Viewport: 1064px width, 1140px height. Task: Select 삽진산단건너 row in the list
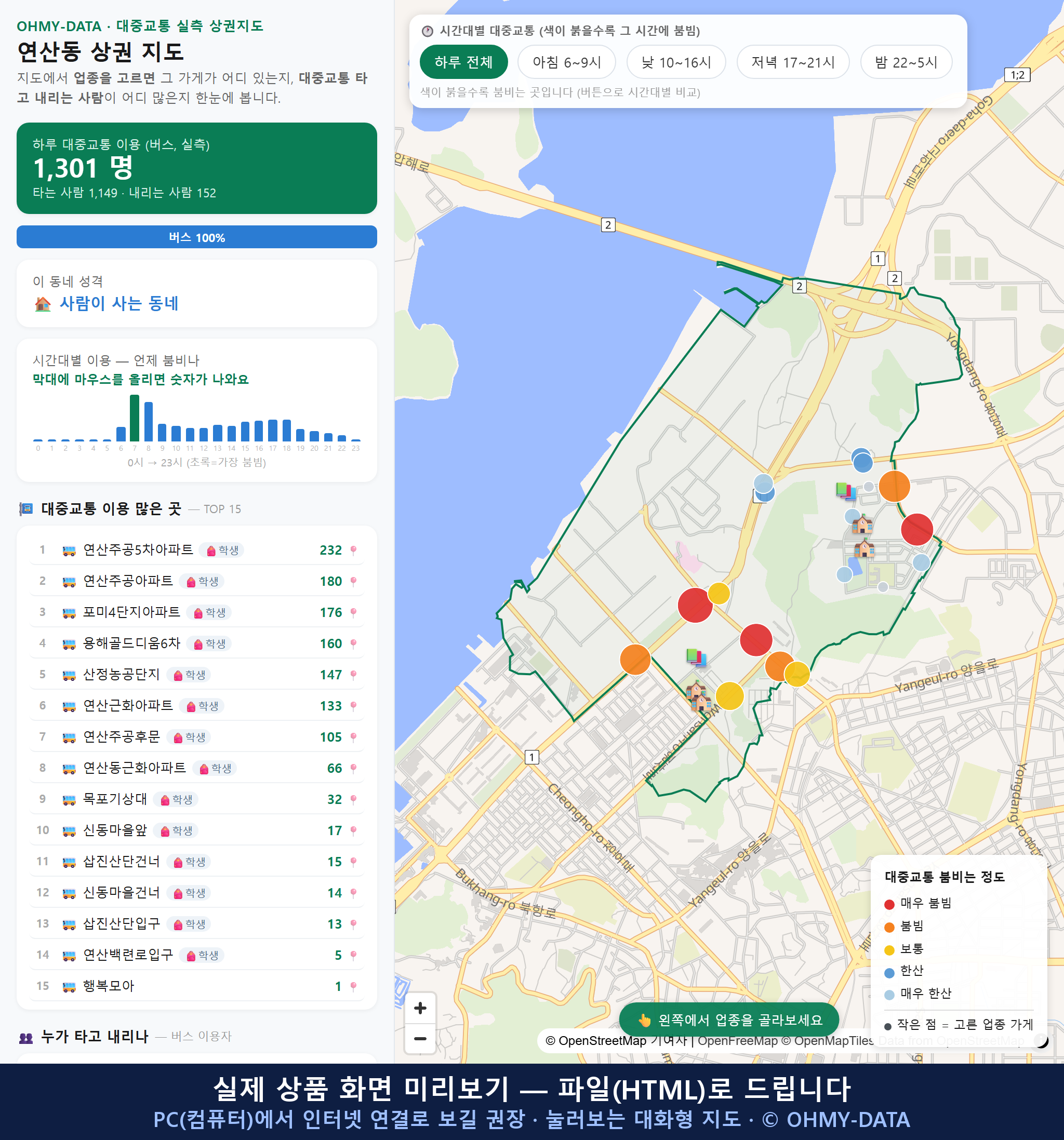pos(197,861)
